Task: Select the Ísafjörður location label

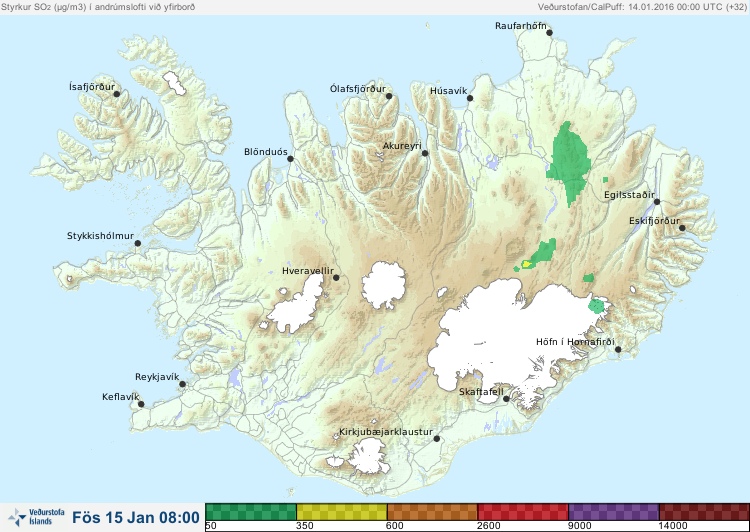Action: 92,87
